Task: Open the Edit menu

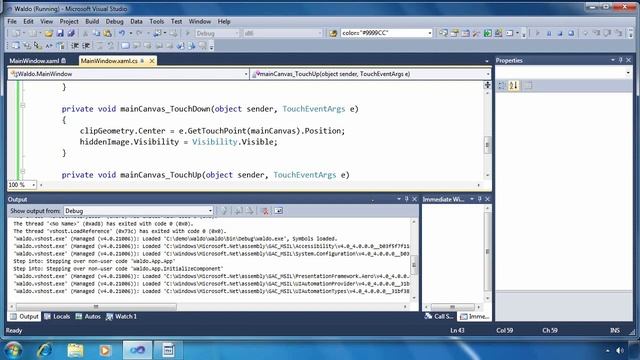Action: [28, 21]
